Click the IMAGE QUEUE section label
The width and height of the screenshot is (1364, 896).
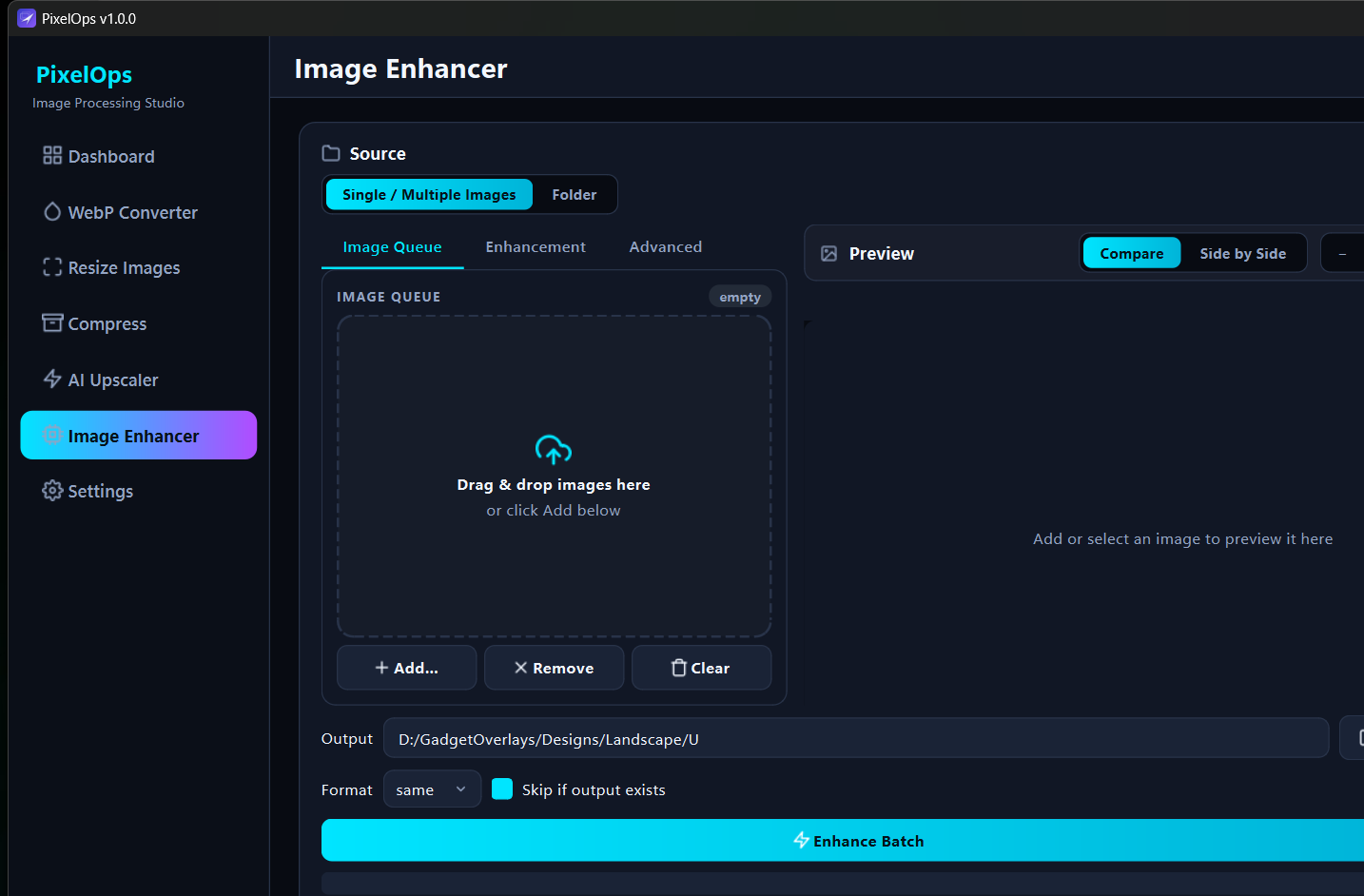[x=388, y=297]
